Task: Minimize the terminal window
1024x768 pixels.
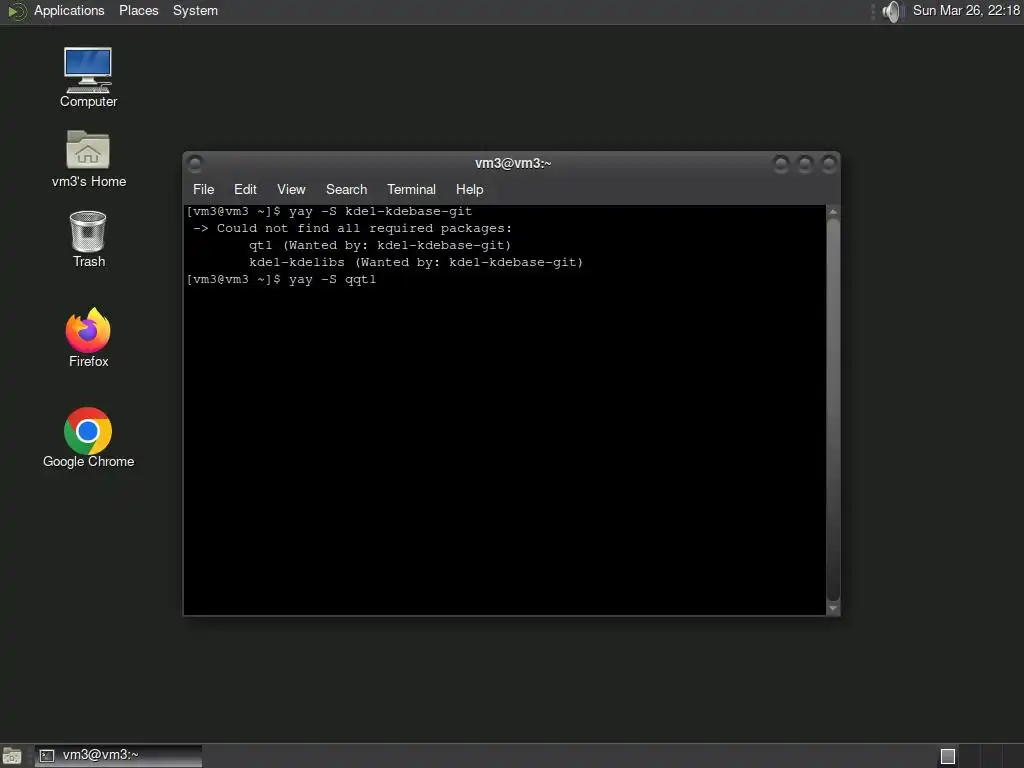Action: click(780, 163)
